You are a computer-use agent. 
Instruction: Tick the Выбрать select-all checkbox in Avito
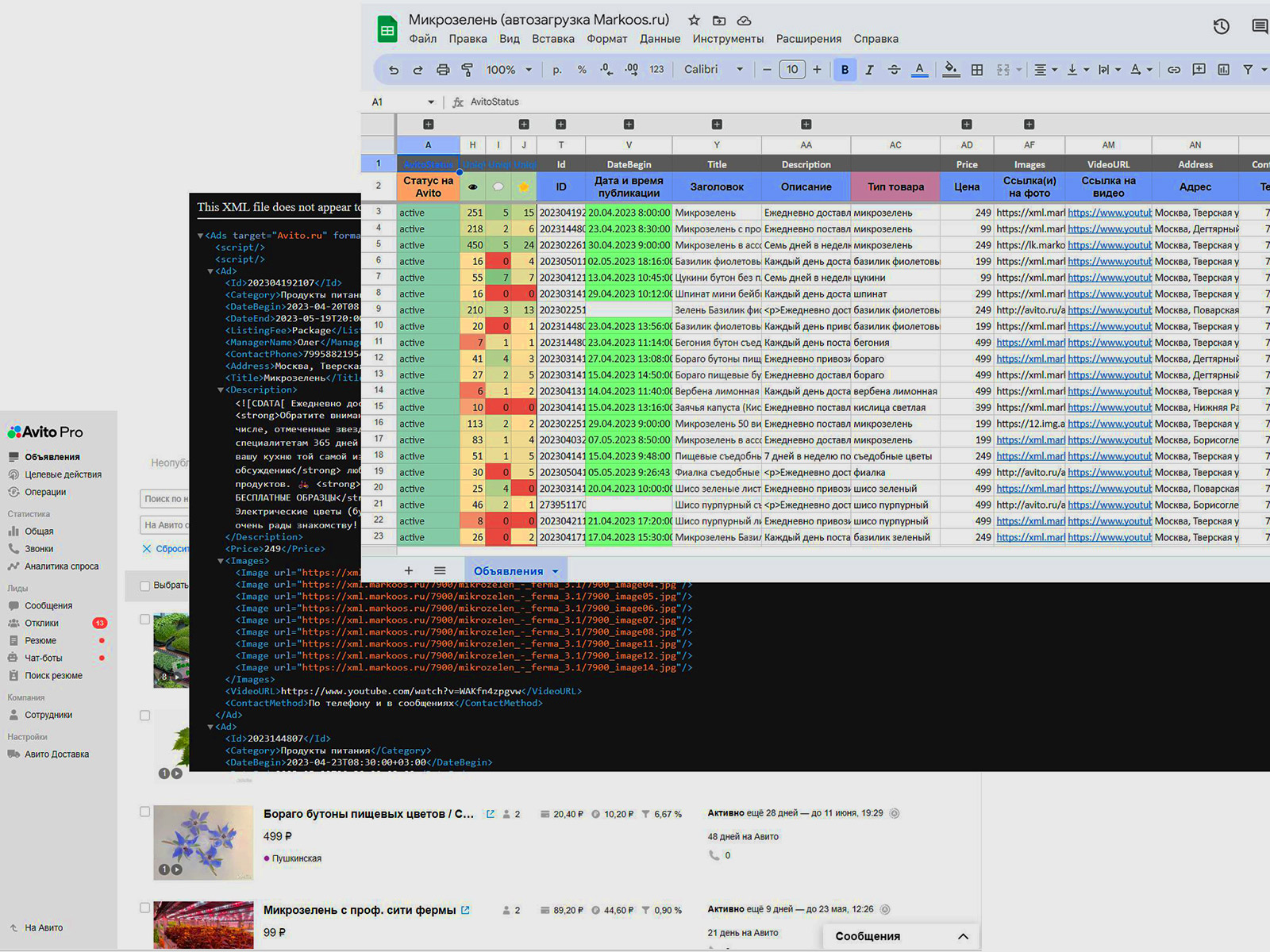[144, 585]
